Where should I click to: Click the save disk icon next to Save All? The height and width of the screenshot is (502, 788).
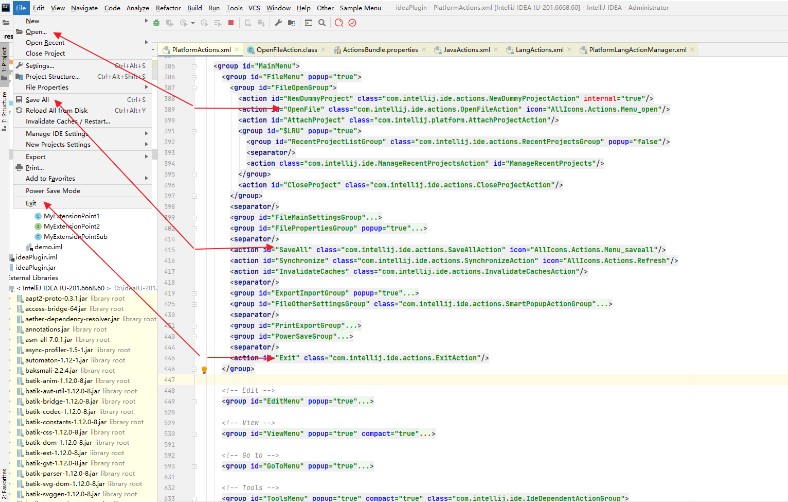(x=19, y=99)
